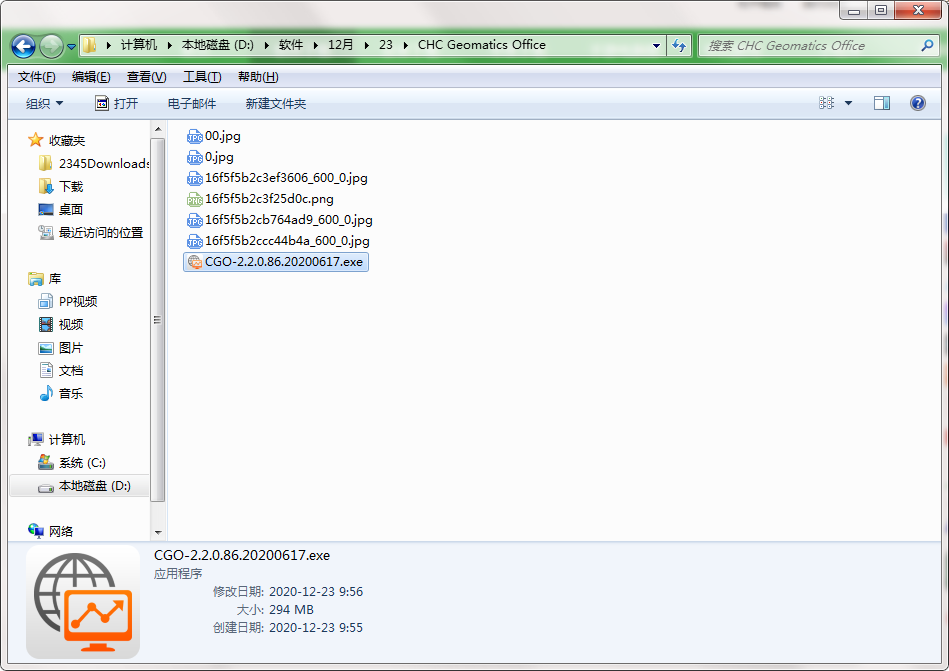Click the Help question mark icon
The height and width of the screenshot is (671, 949).
(x=917, y=102)
